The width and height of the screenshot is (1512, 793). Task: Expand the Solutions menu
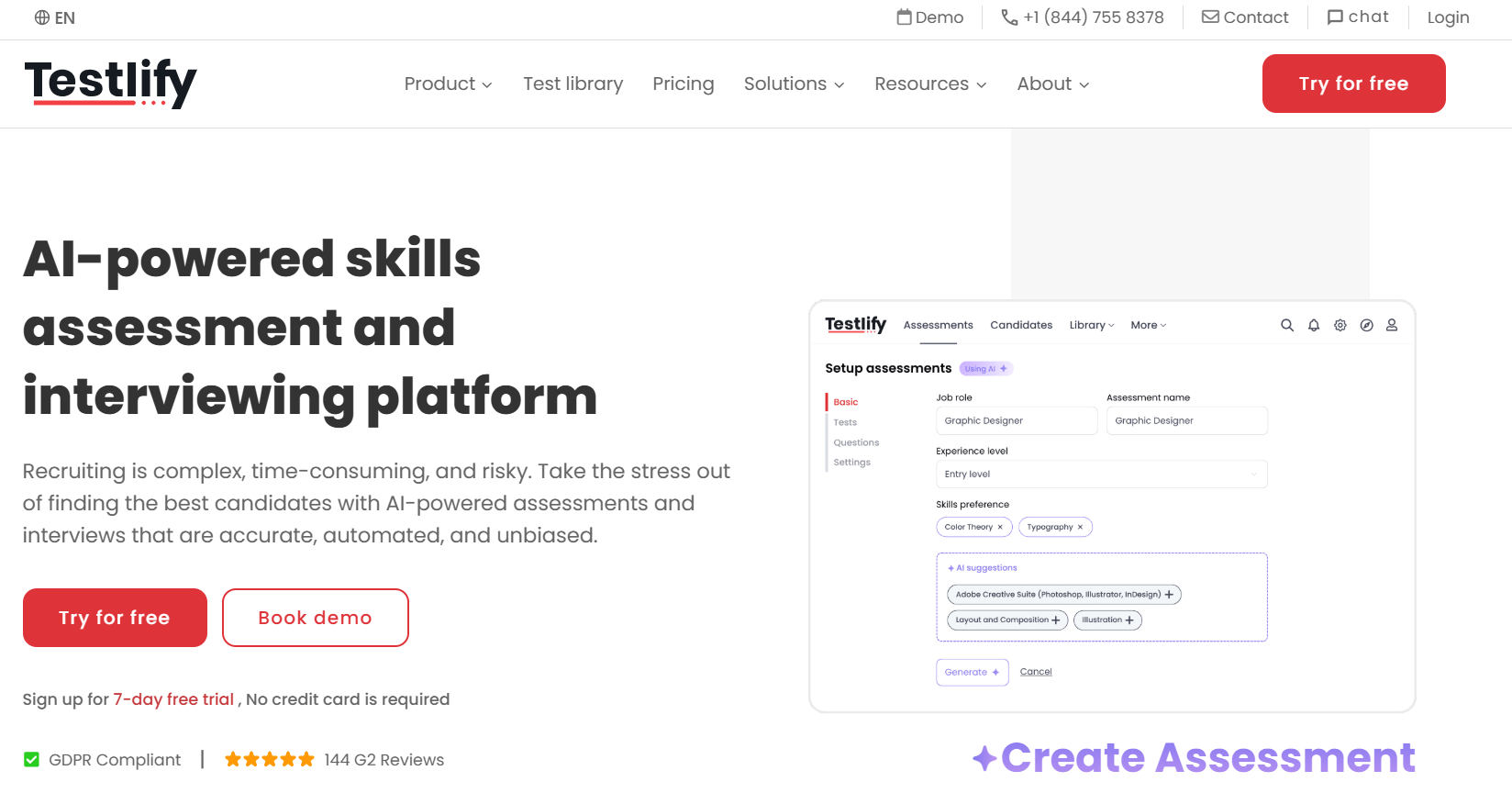[795, 84]
